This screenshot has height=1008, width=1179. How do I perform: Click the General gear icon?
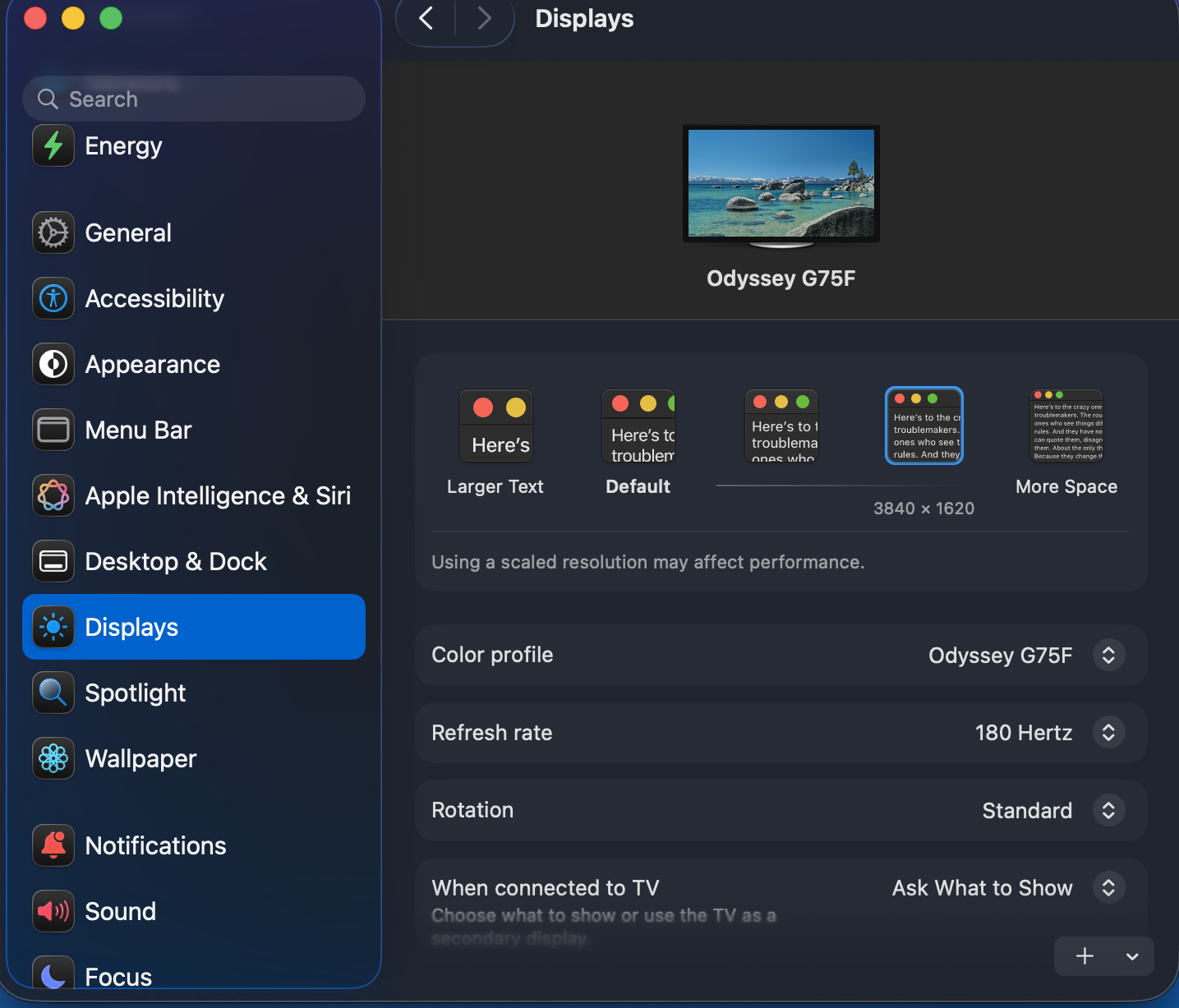point(53,232)
